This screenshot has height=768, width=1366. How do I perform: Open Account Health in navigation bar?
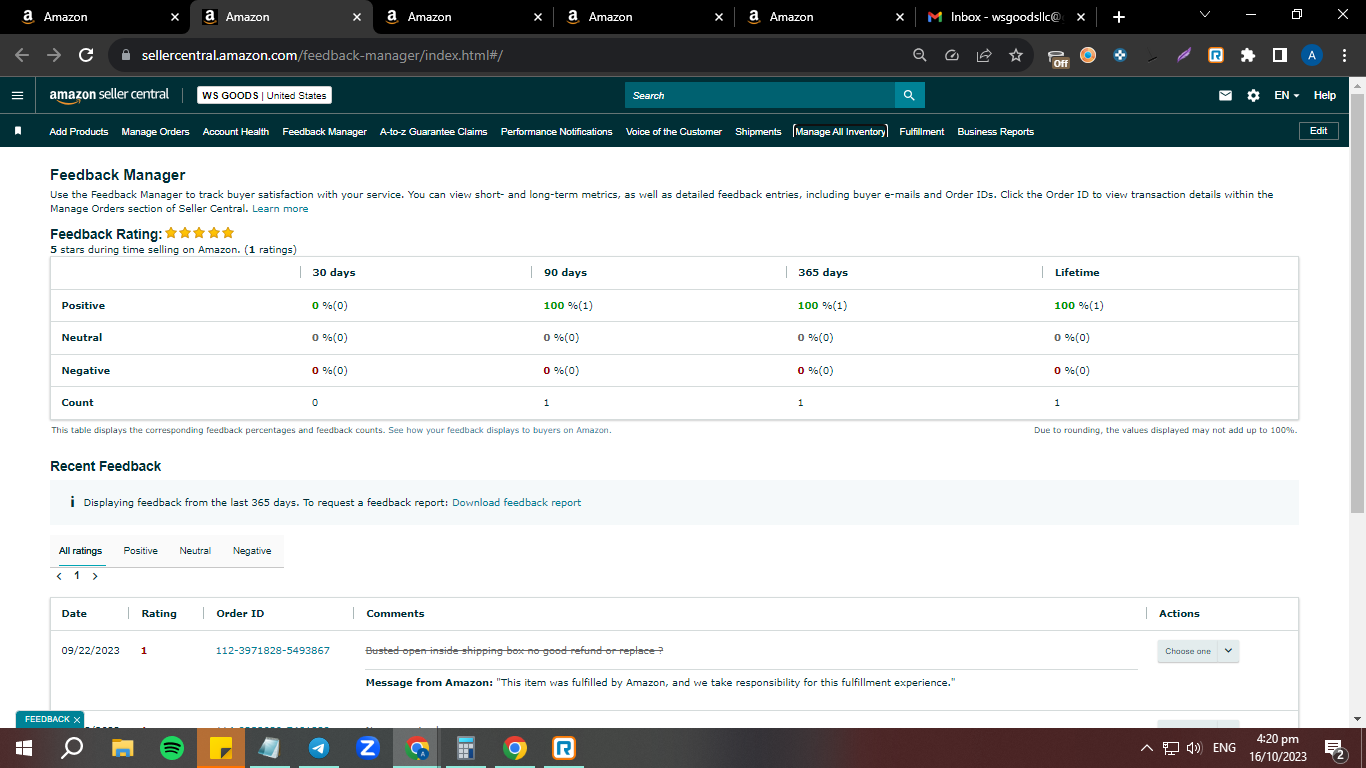pyautogui.click(x=236, y=132)
